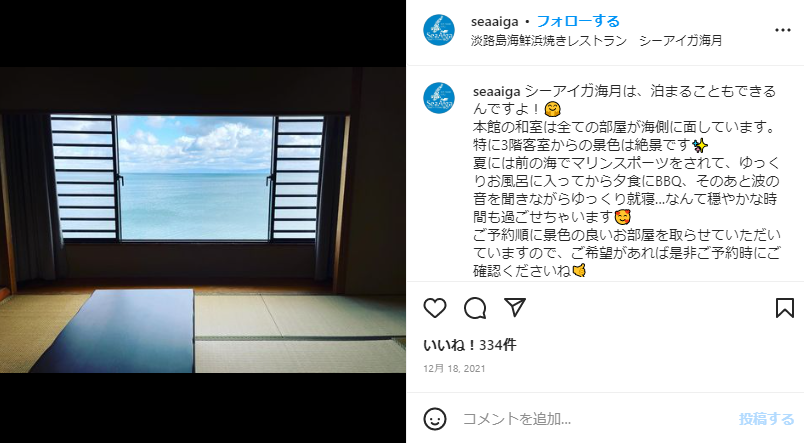Follow seaaiga with フォローする link
Image resolution: width=804 pixels, height=443 pixels.
[578, 21]
